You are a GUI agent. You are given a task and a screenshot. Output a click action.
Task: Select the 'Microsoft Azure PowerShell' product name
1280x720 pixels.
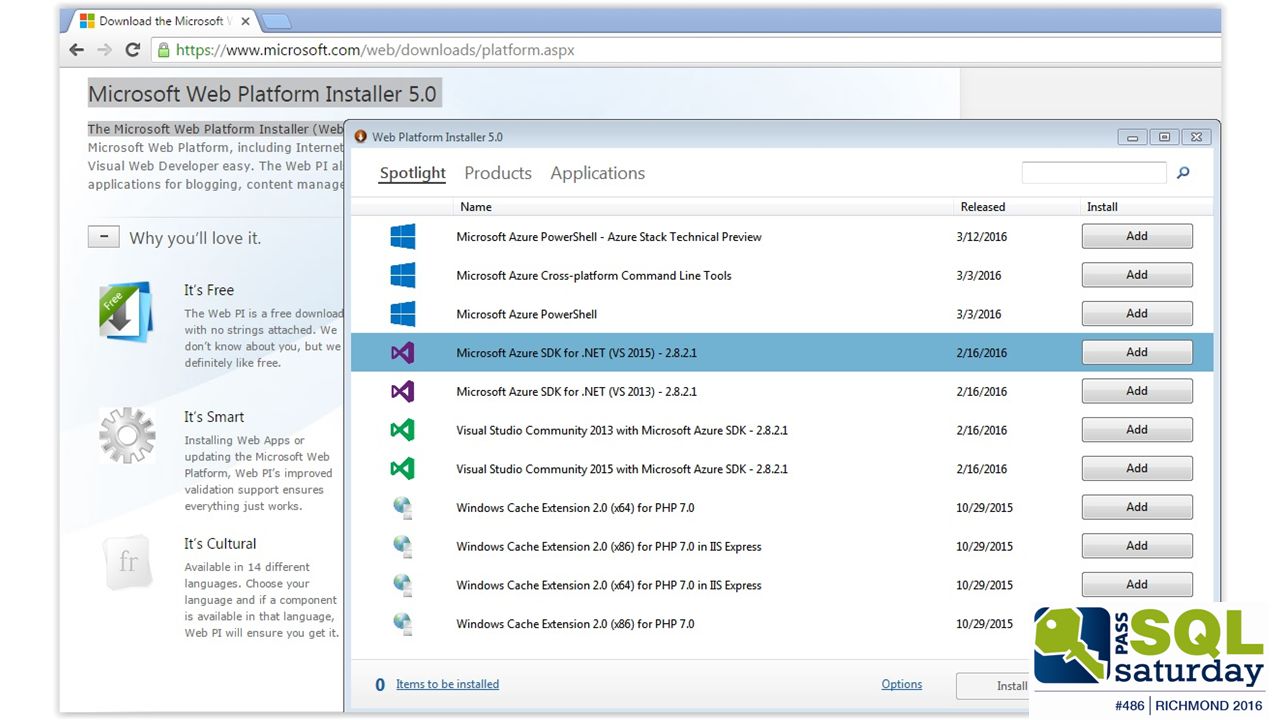click(x=526, y=314)
